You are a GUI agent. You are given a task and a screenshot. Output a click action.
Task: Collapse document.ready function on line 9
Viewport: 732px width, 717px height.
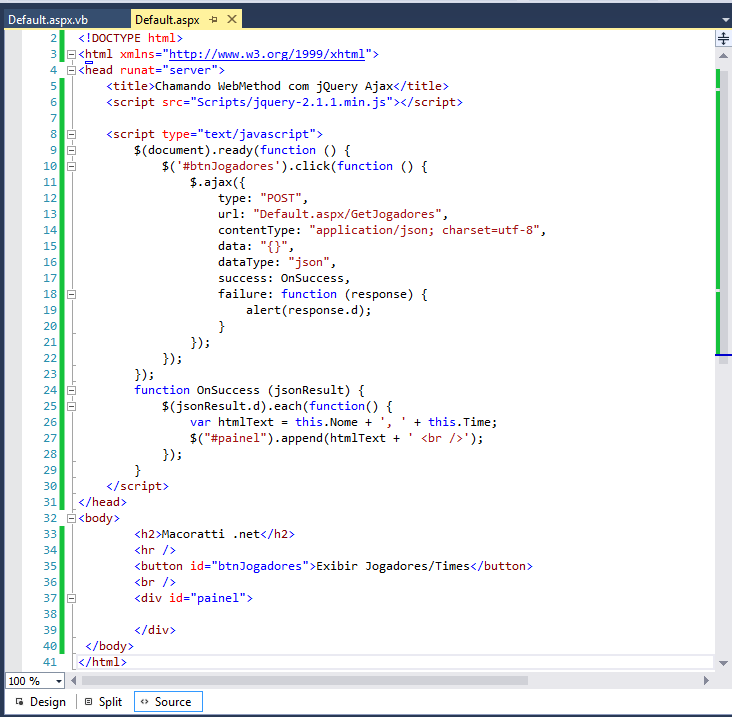[71, 150]
